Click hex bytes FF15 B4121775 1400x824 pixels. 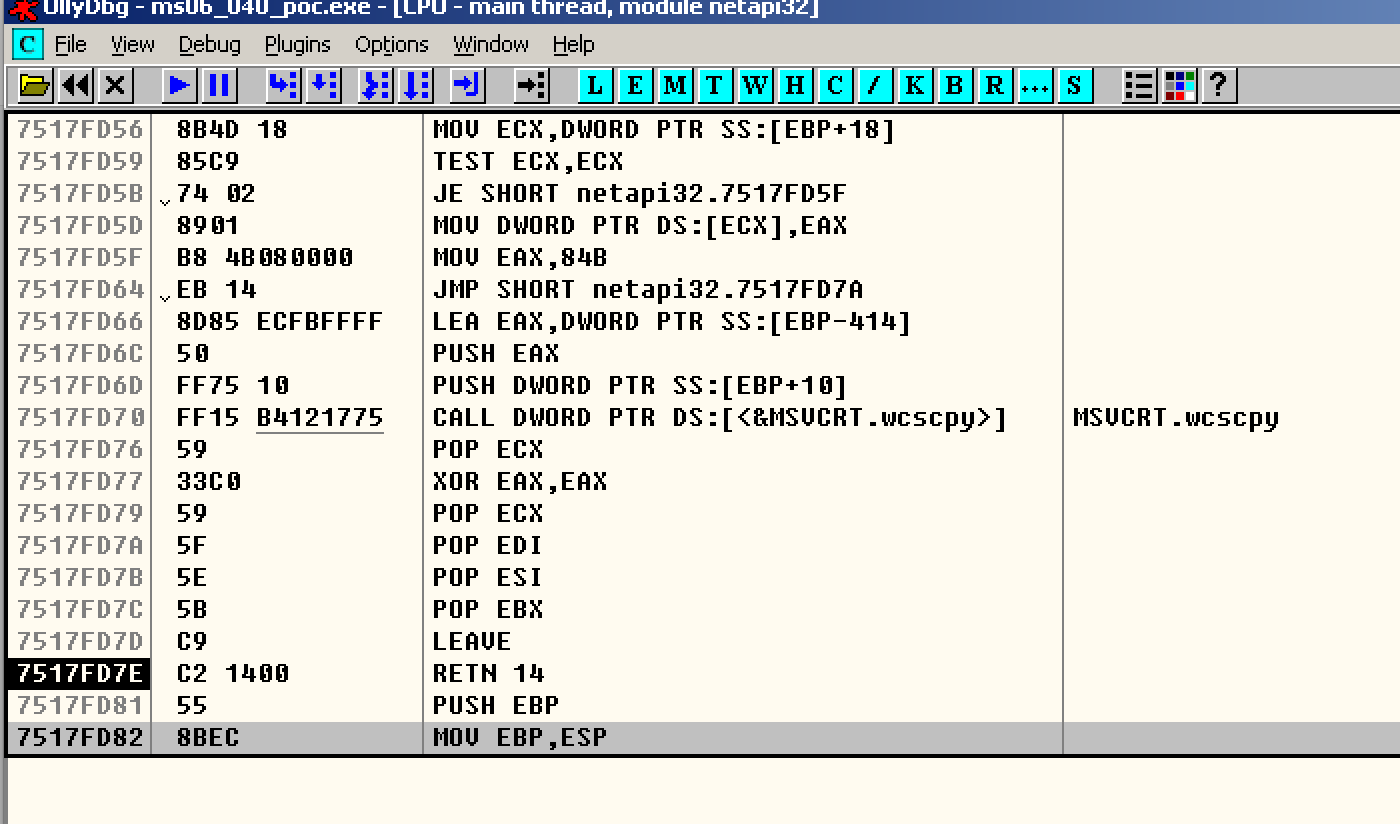280,417
